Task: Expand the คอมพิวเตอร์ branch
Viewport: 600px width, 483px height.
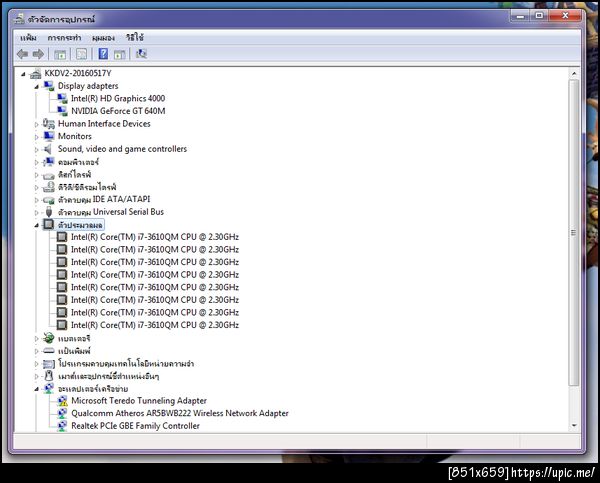Action: click(37, 162)
